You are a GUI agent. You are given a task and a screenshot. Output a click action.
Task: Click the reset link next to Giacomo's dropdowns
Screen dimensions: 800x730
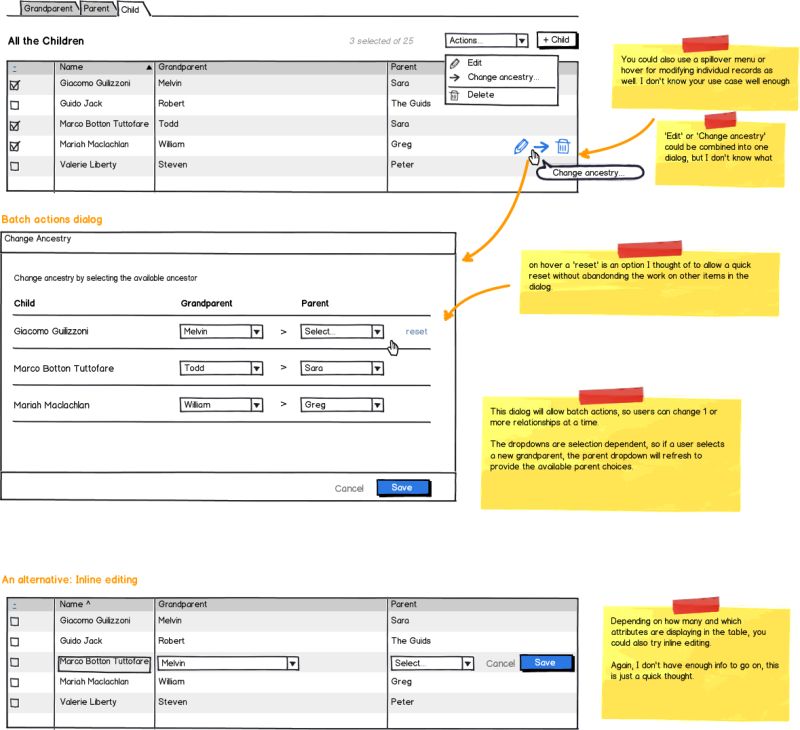click(x=416, y=331)
